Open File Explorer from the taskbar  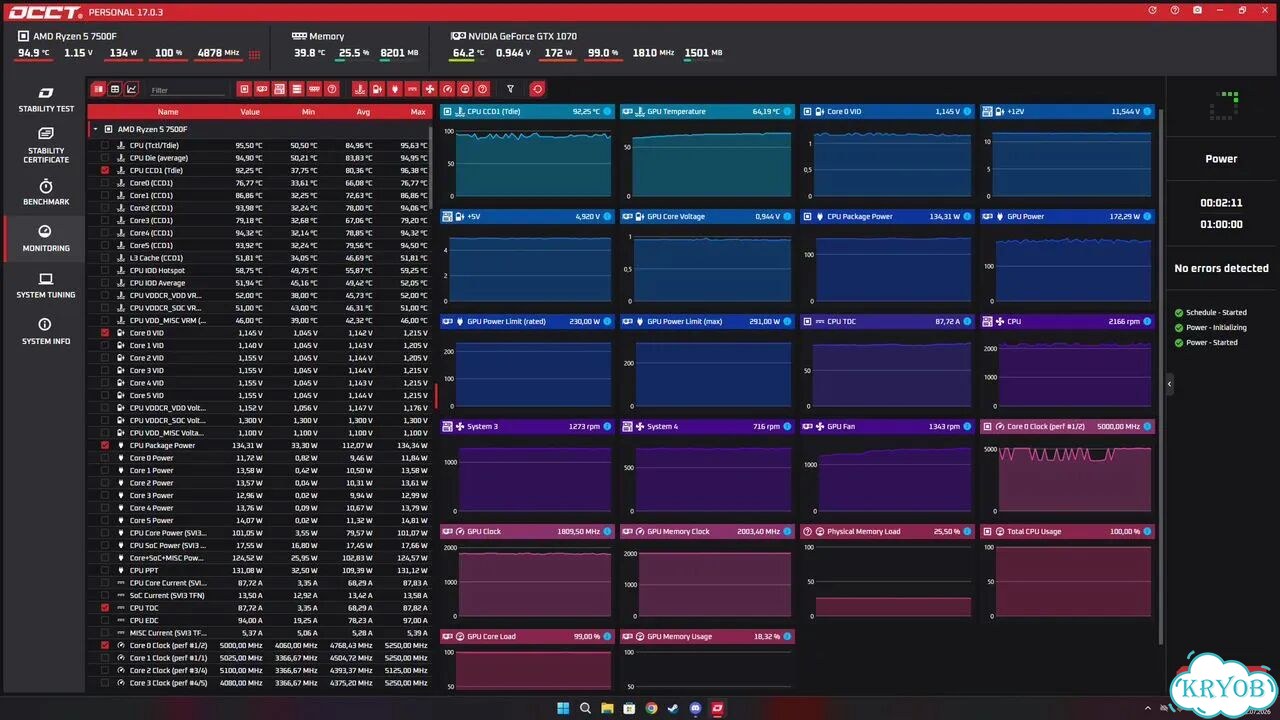(607, 708)
